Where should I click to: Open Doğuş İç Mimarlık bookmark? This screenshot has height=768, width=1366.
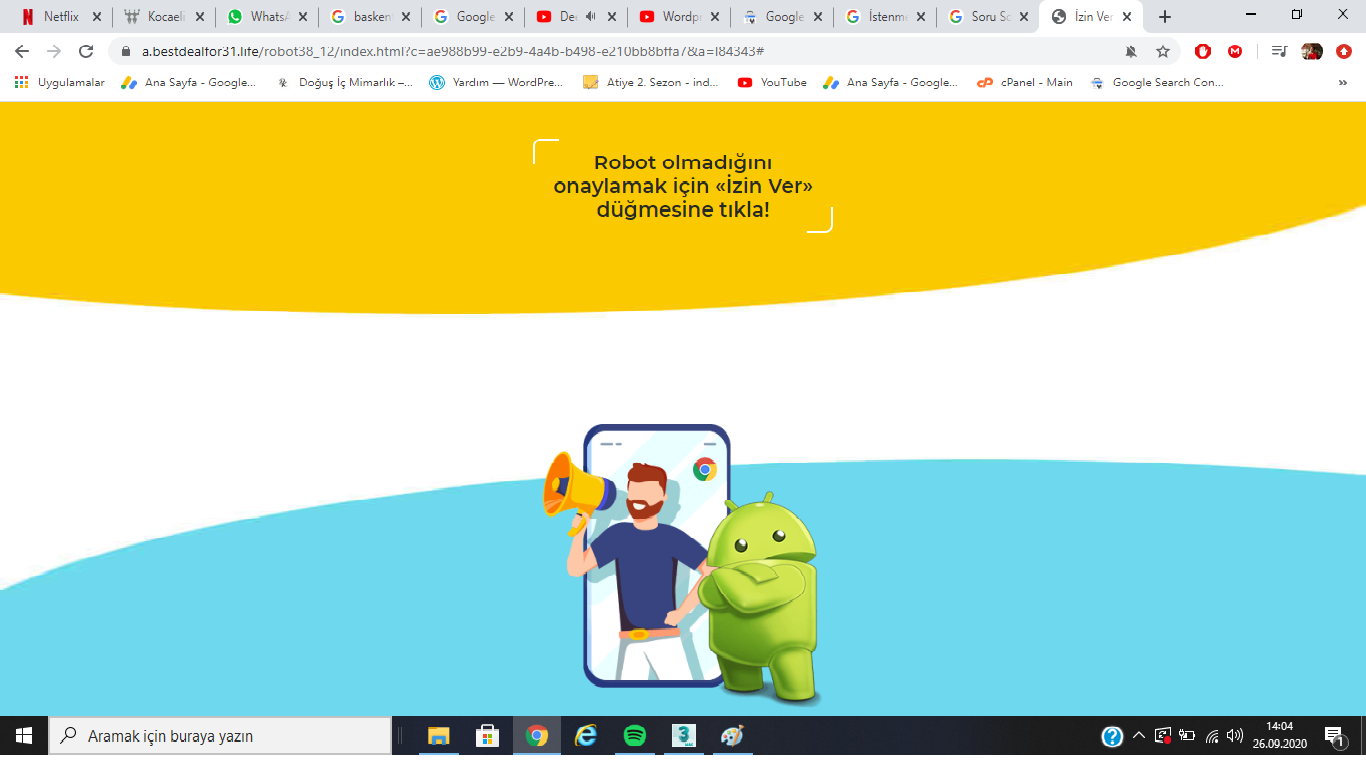coord(345,83)
